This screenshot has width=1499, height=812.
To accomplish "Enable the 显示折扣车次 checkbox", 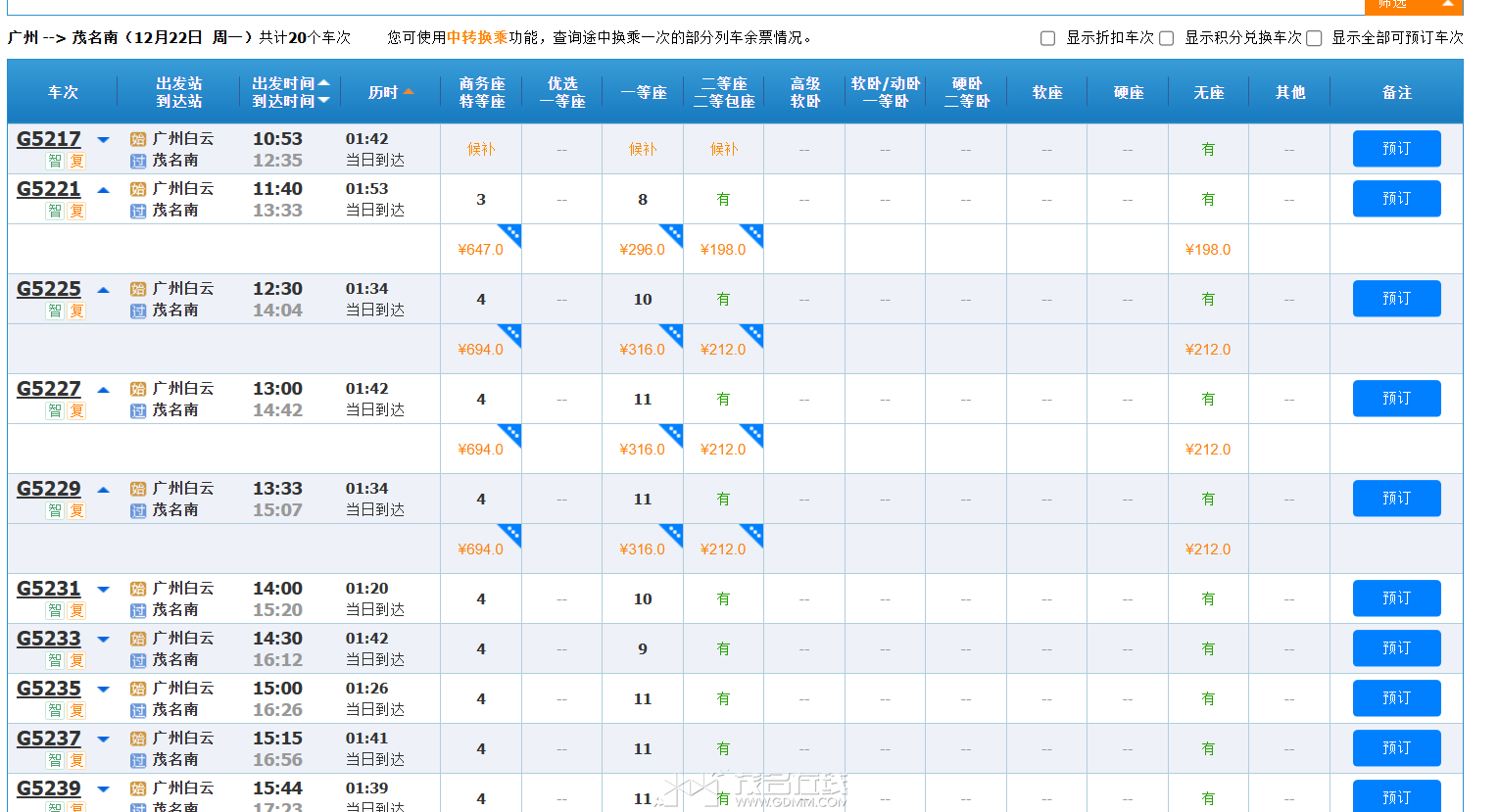I will tap(1047, 38).
